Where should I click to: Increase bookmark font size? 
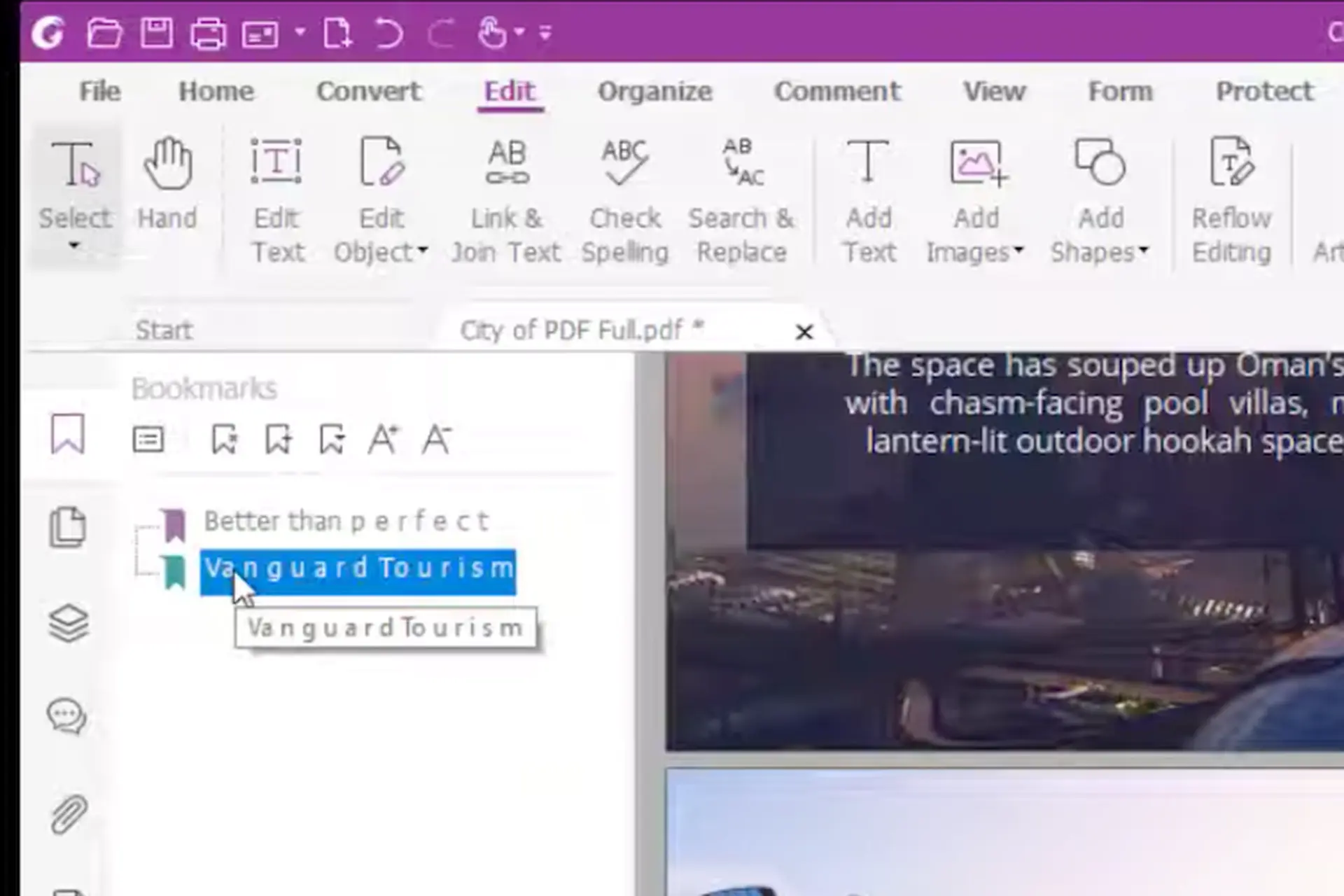click(383, 440)
